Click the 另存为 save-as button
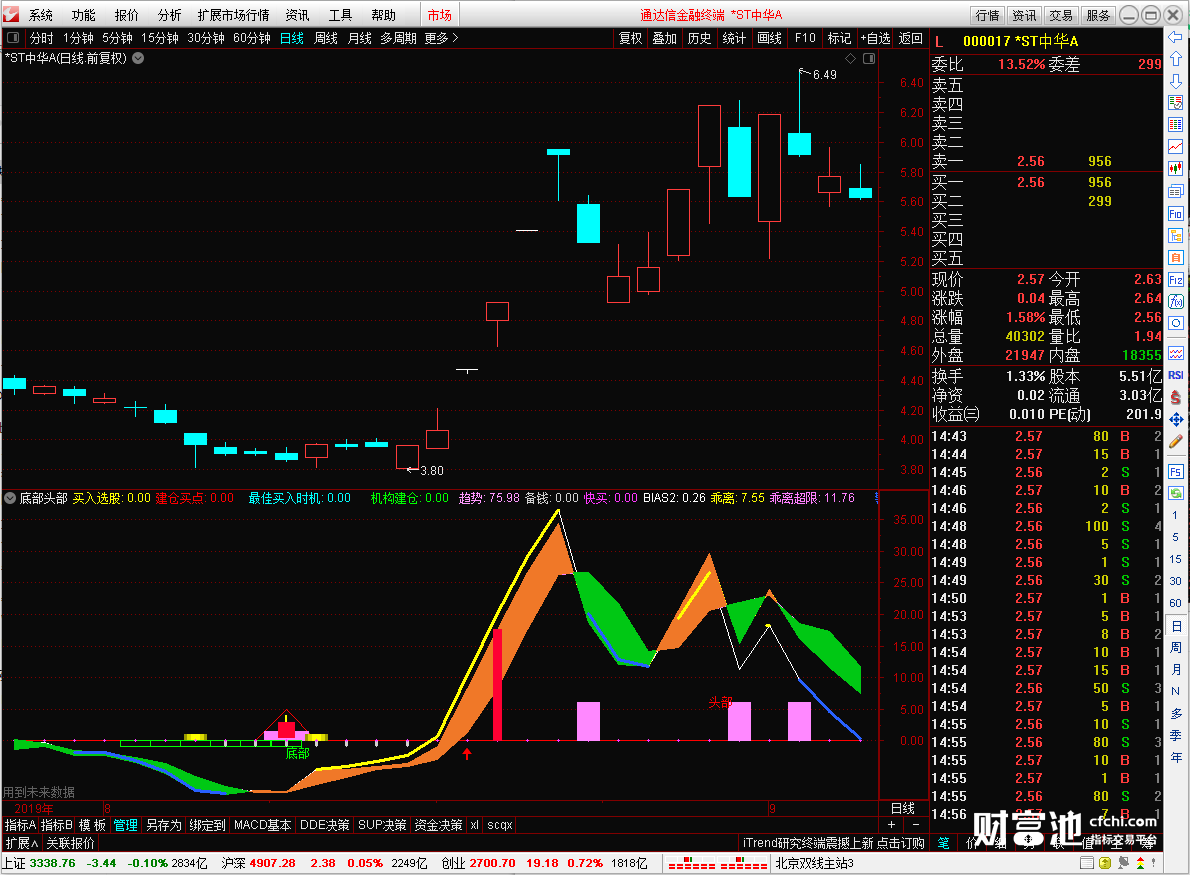 coord(164,825)
